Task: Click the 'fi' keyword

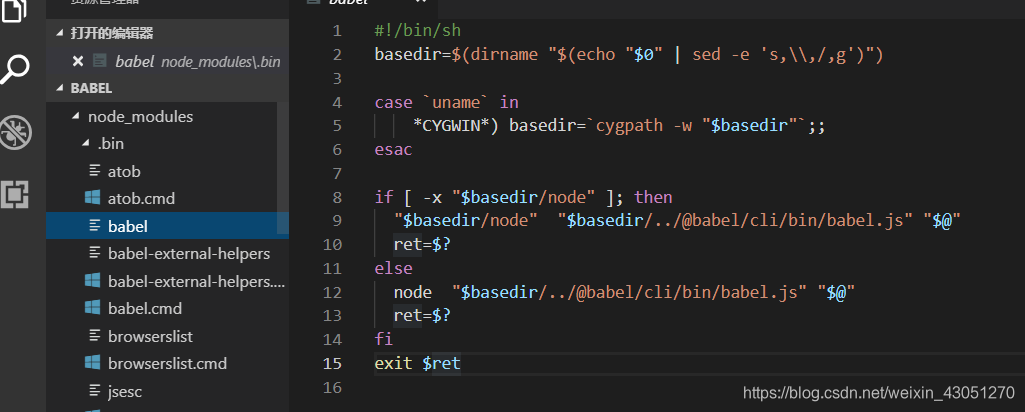Action: coord(384,339)
